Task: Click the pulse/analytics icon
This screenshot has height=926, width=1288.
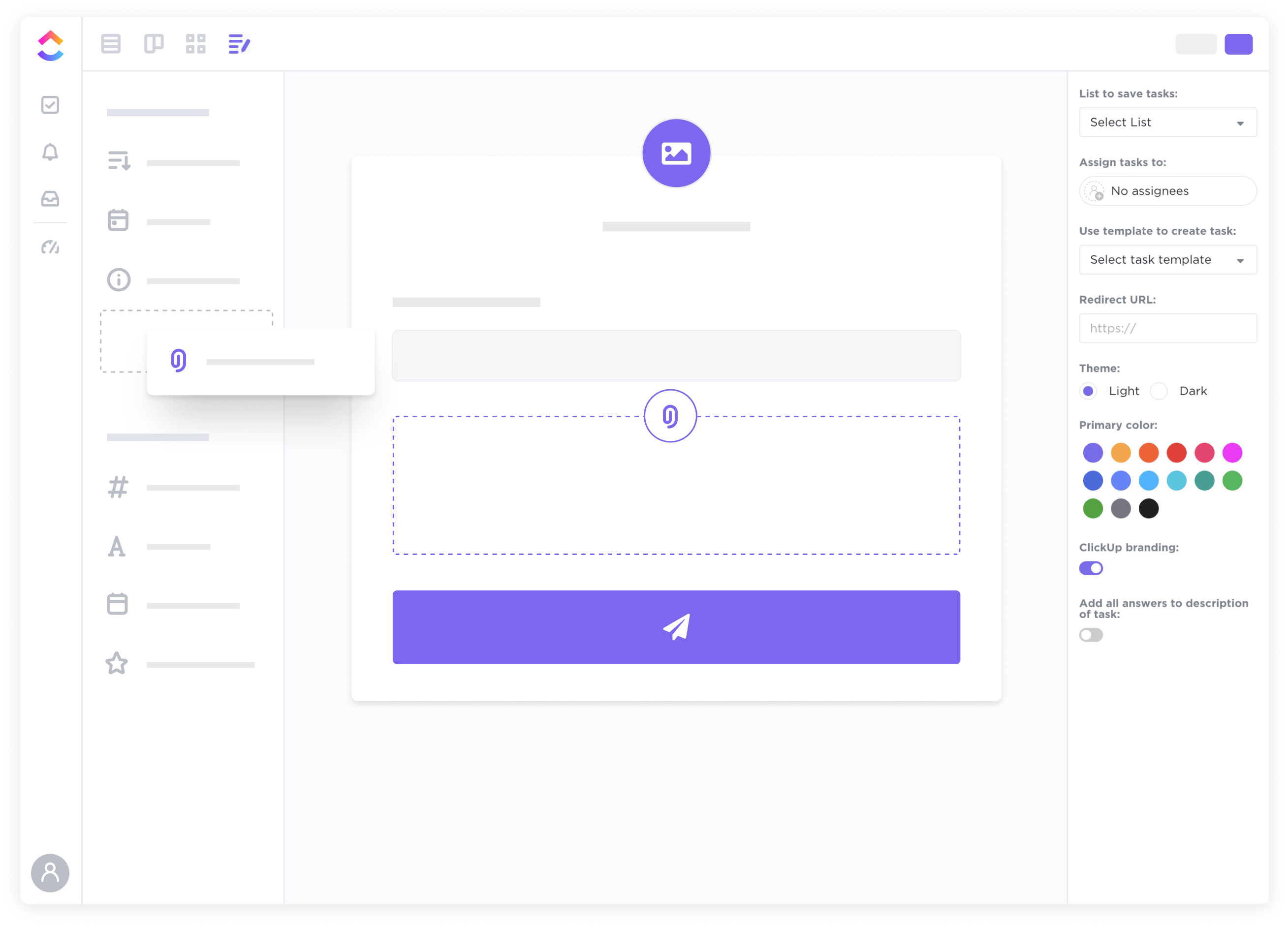Action: pos(50,247)
